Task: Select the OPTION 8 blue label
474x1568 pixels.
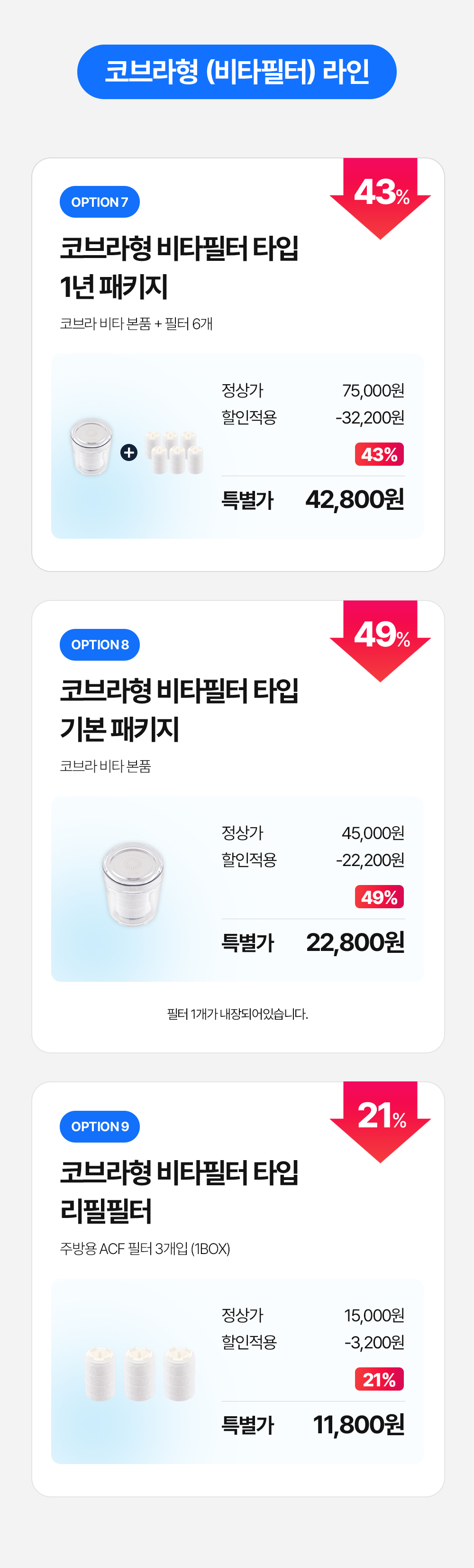Action: click(100, 644)
